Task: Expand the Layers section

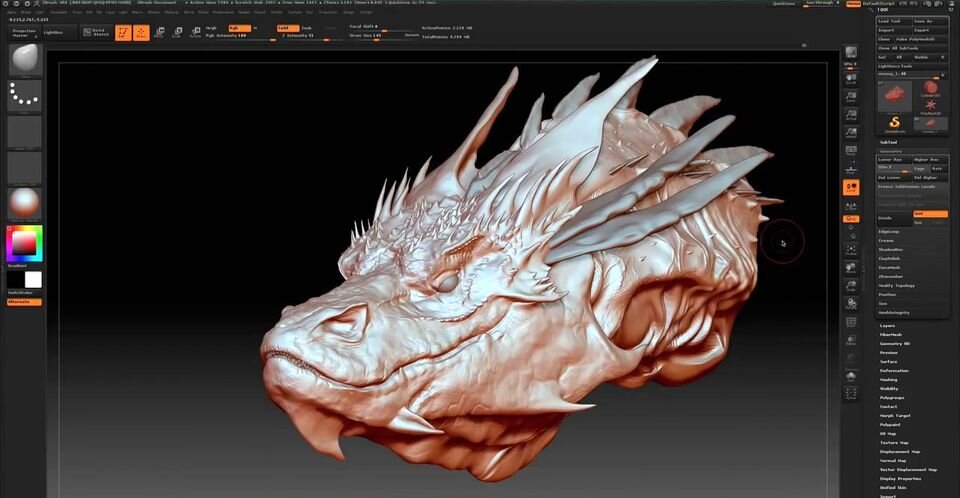Action: pos(887,325)
